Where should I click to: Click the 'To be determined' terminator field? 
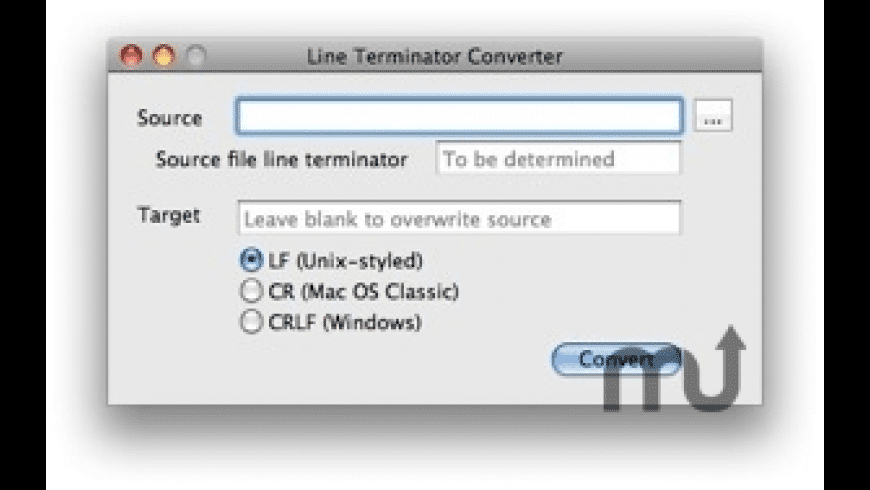558,158
